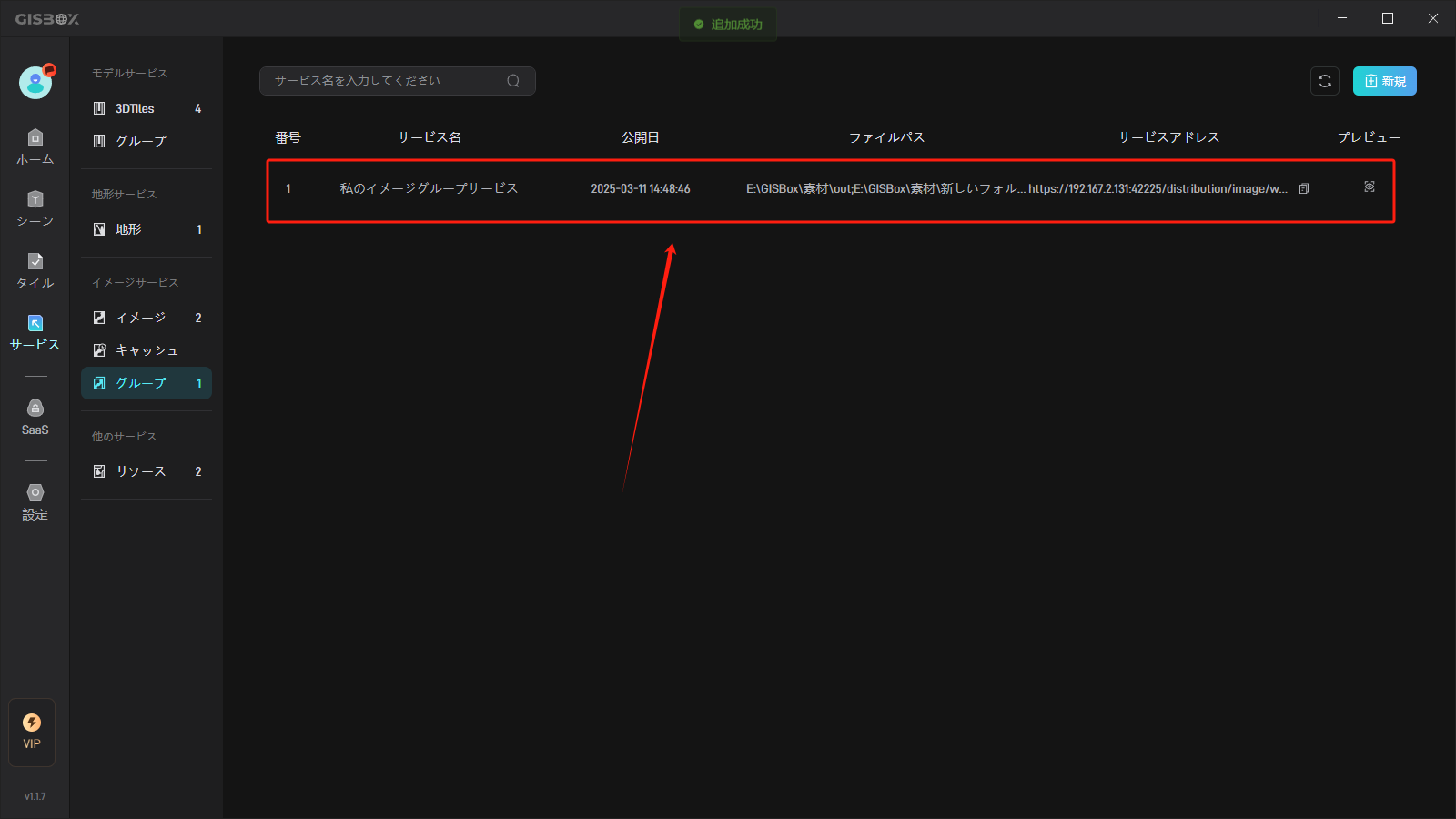Viewport: 1456px width, 819px height.
Task: Open 設定 settings
Action: point(35,502)
